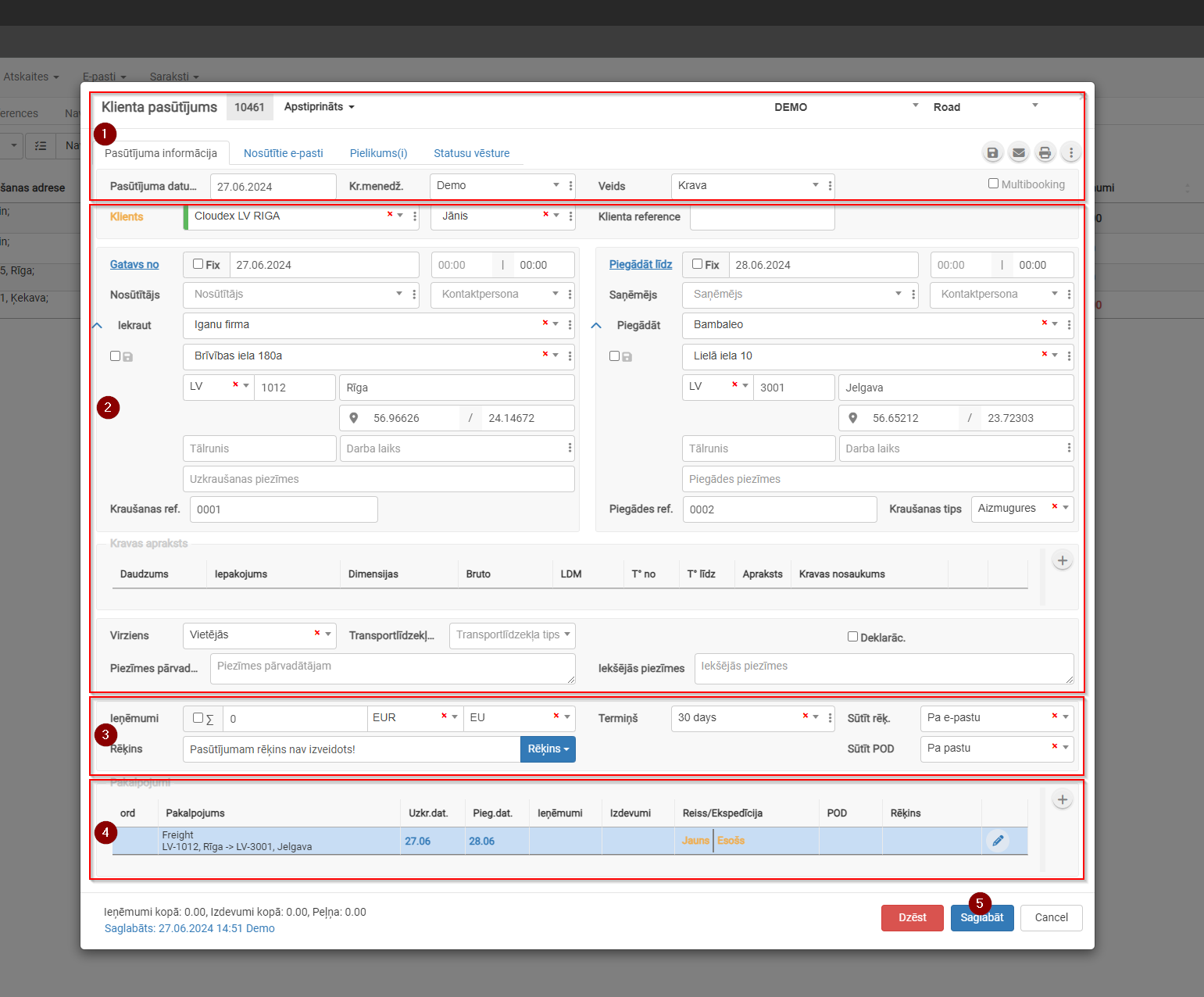The image size is (1204, 997).
Task: Open the Atskaites menu in background
Action: click(x=30, y=77)
